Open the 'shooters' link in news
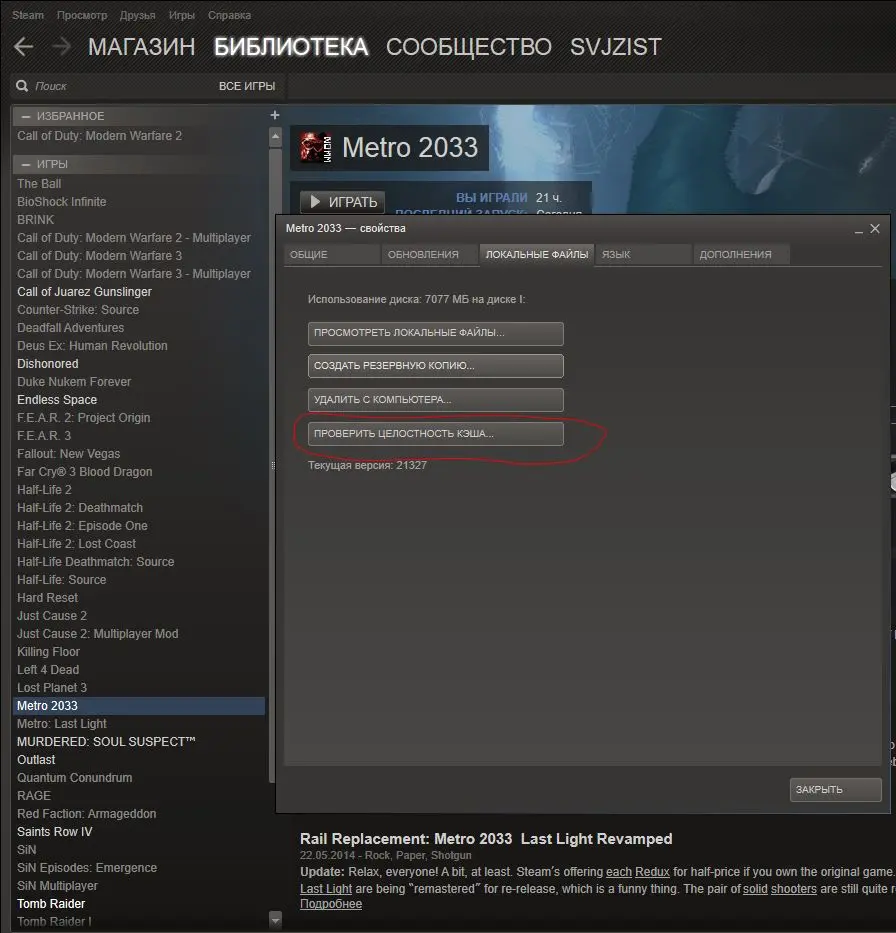This screenshot has width=896, height=933. [794, 888]
